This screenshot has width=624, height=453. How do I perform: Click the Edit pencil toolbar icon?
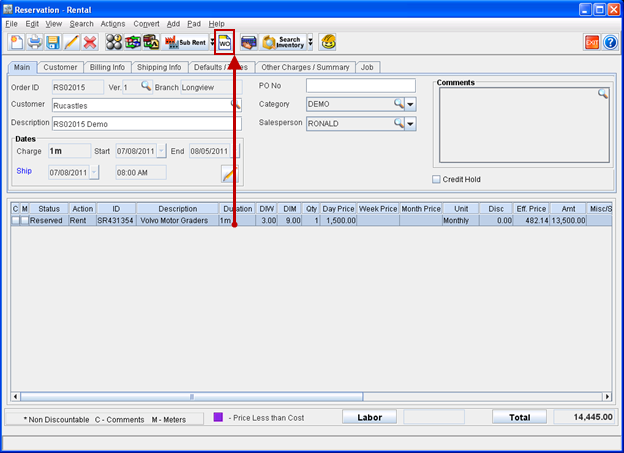71,42
